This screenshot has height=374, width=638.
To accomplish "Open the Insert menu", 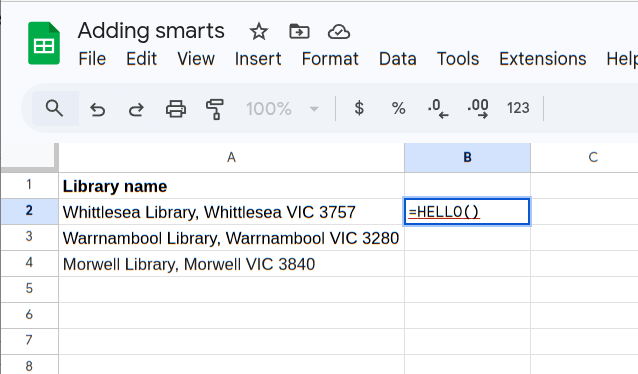I will point(258,59).
